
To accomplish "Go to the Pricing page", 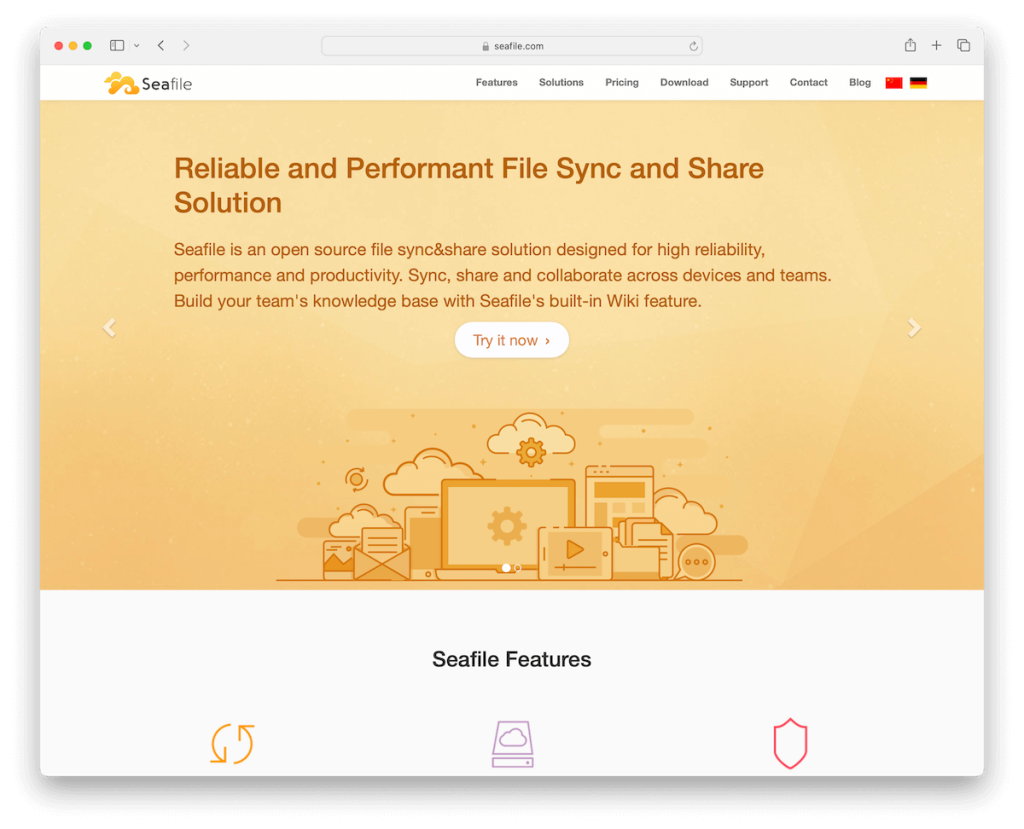I will (x=622, y=82).
